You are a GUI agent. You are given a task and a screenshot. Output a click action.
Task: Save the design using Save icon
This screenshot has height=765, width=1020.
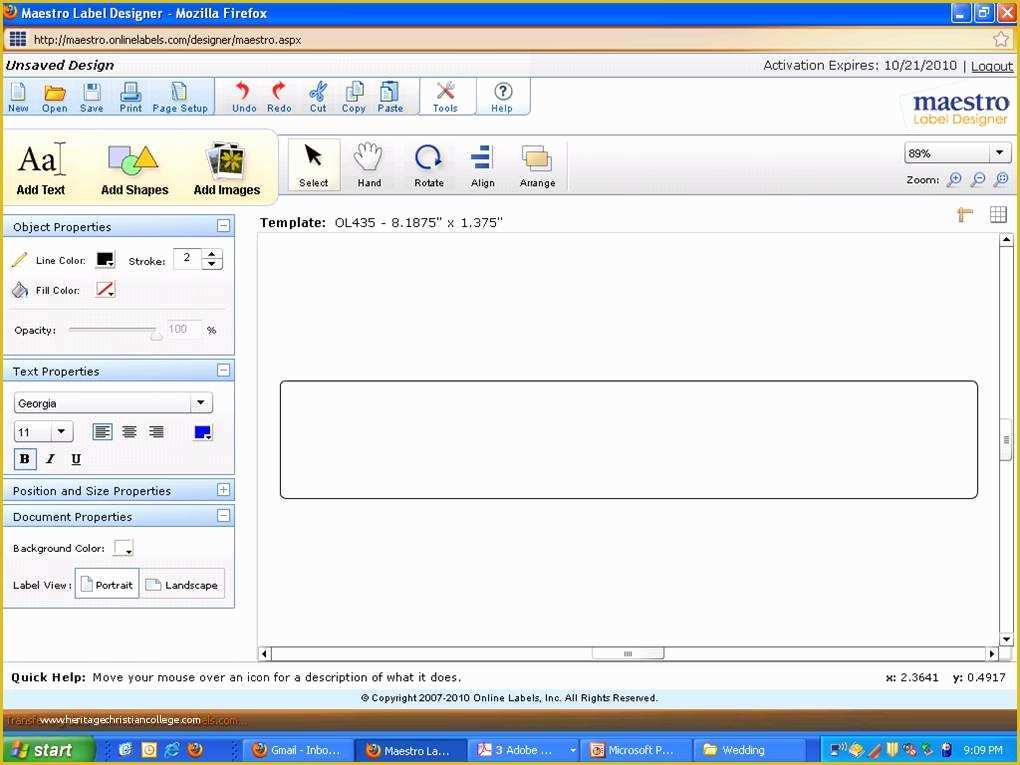pyautogui.click(x=92, y=97)
